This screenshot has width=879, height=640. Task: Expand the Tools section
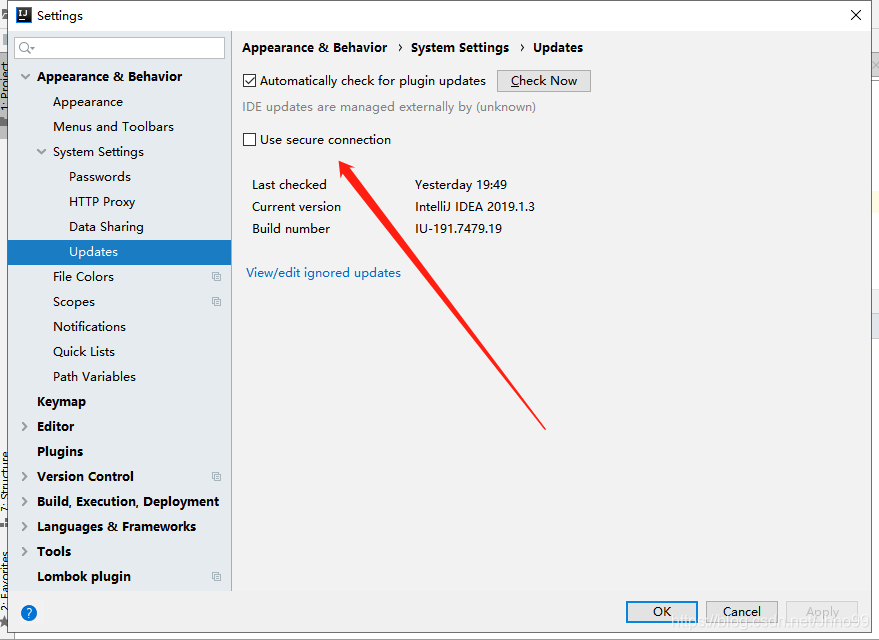tap(25, 551)
